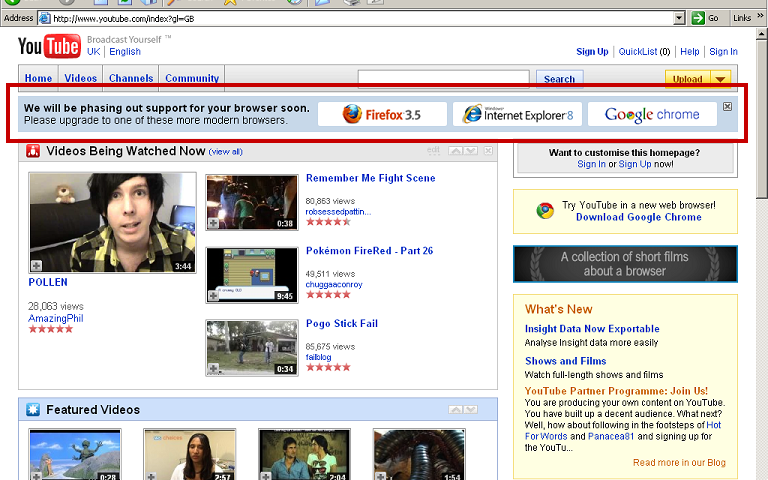The image size is (768, 480).
Task: Click the Chrome icon beside Download Google Chrome
Action: (545, 211)
